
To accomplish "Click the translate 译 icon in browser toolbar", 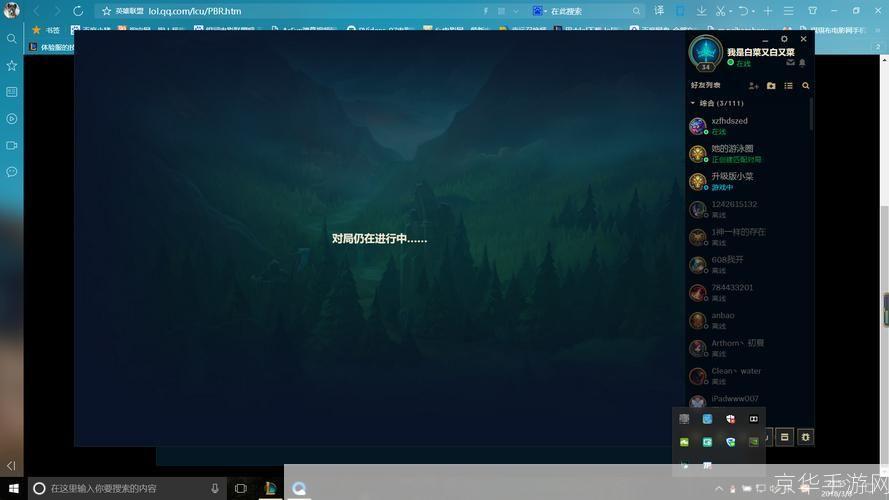I will click(659, 10).
